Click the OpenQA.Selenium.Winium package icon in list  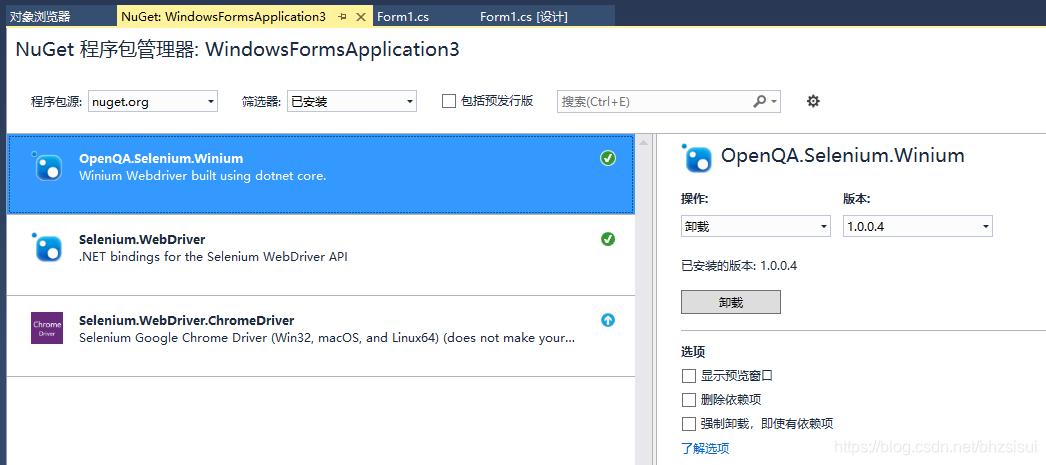[x=47, y=167]
